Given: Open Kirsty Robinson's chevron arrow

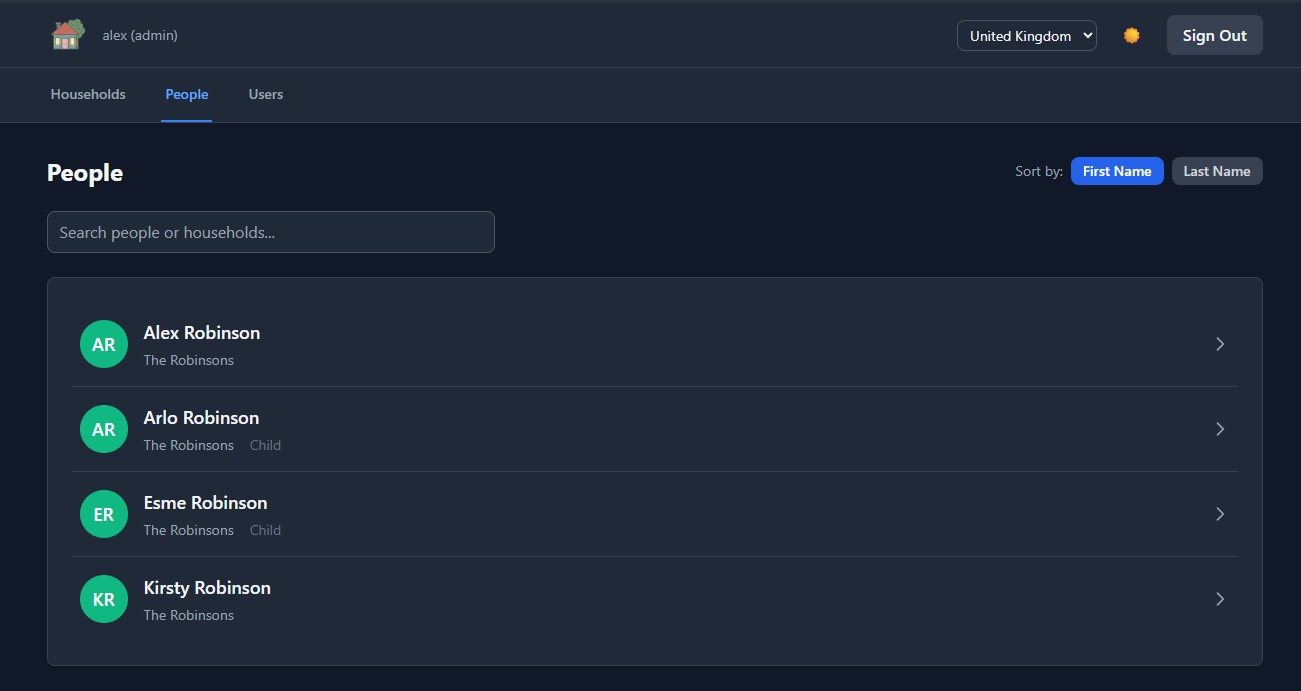Looking at the screenshot, I should point(1220,599).
